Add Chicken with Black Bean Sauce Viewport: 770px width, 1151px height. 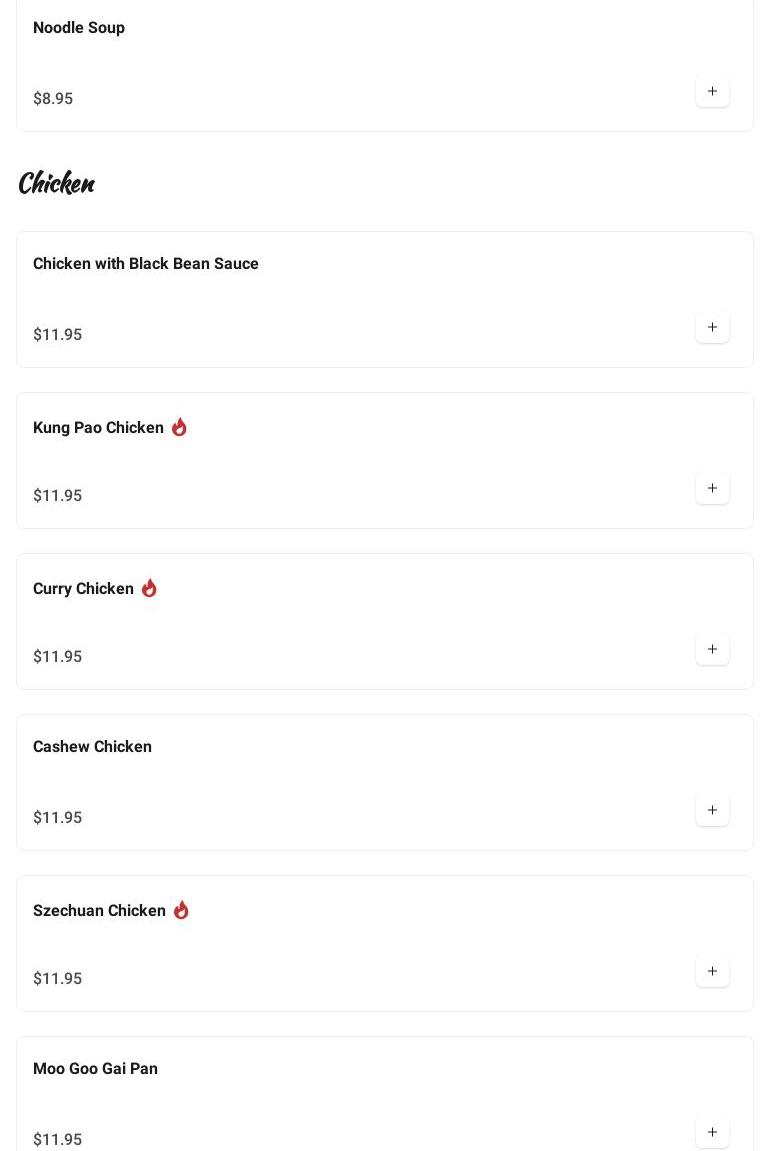point(712,327)
